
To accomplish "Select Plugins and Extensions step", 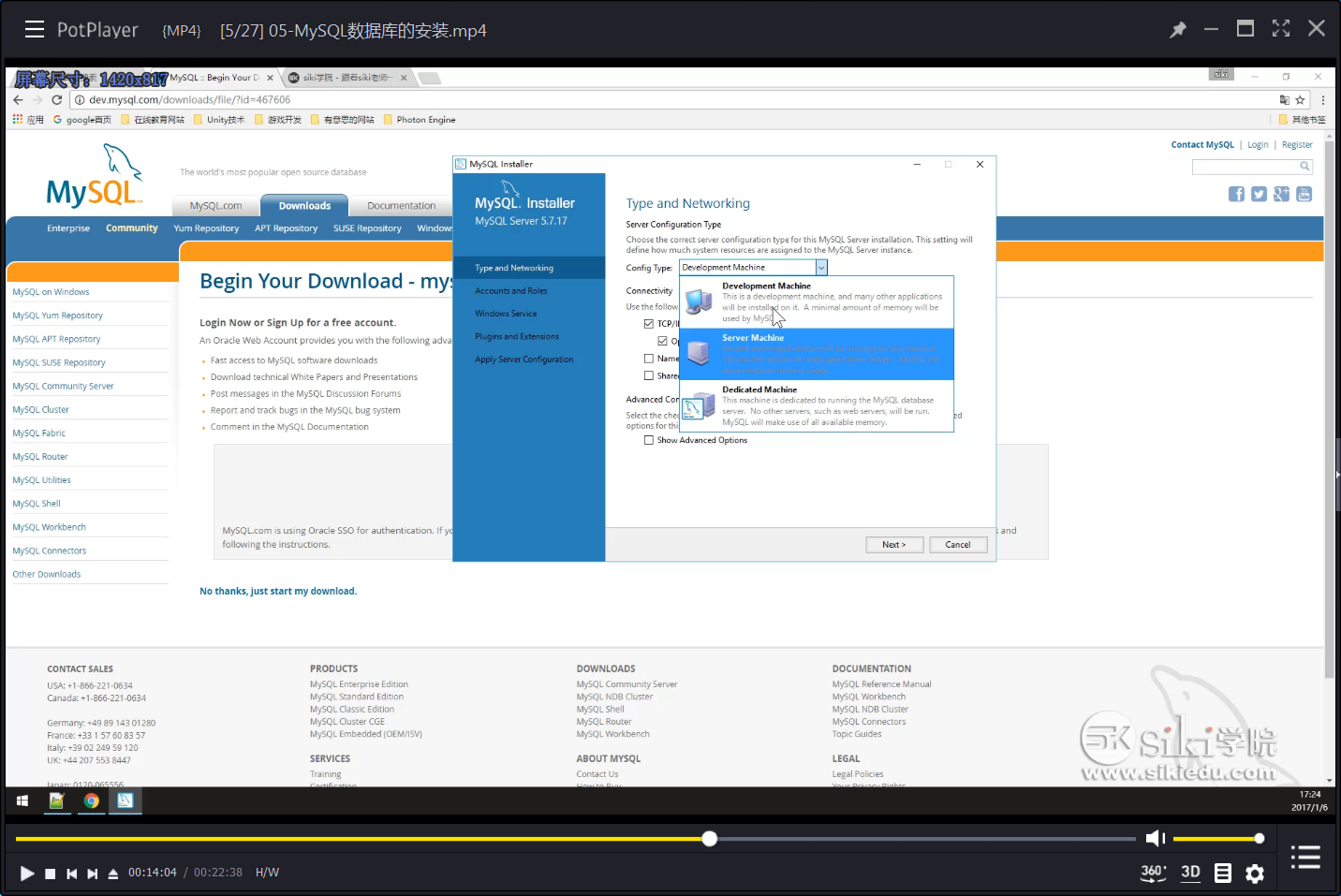I will point(517,336).
